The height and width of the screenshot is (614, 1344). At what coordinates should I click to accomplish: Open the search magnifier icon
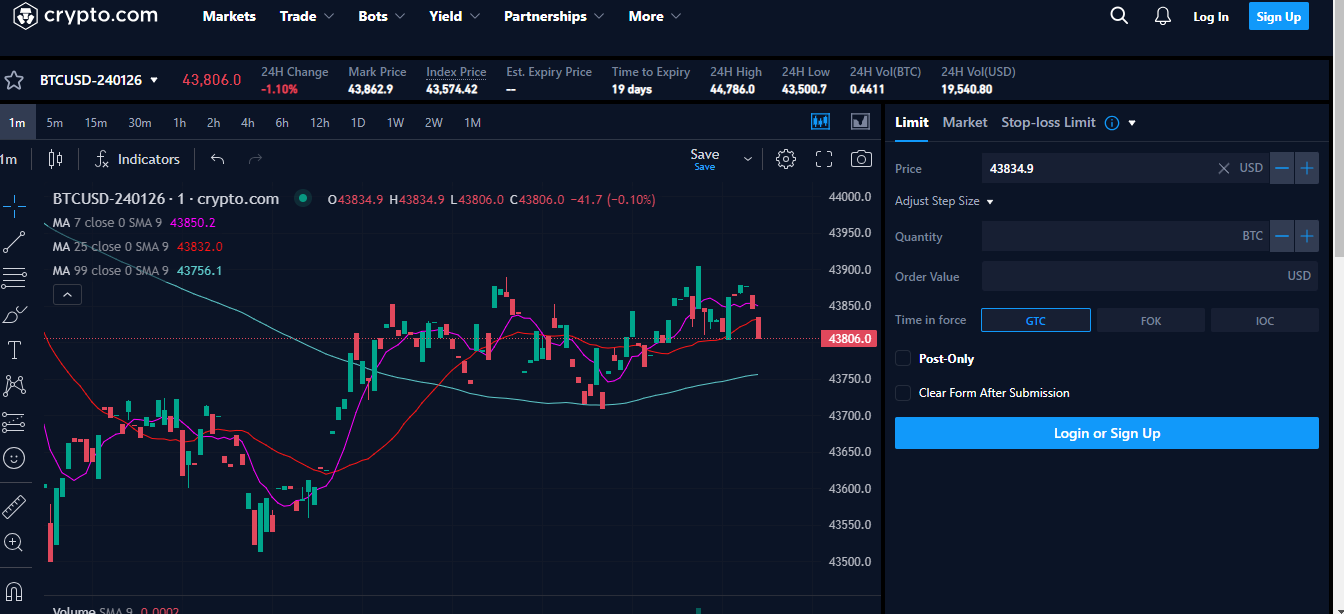point(1119,16)
